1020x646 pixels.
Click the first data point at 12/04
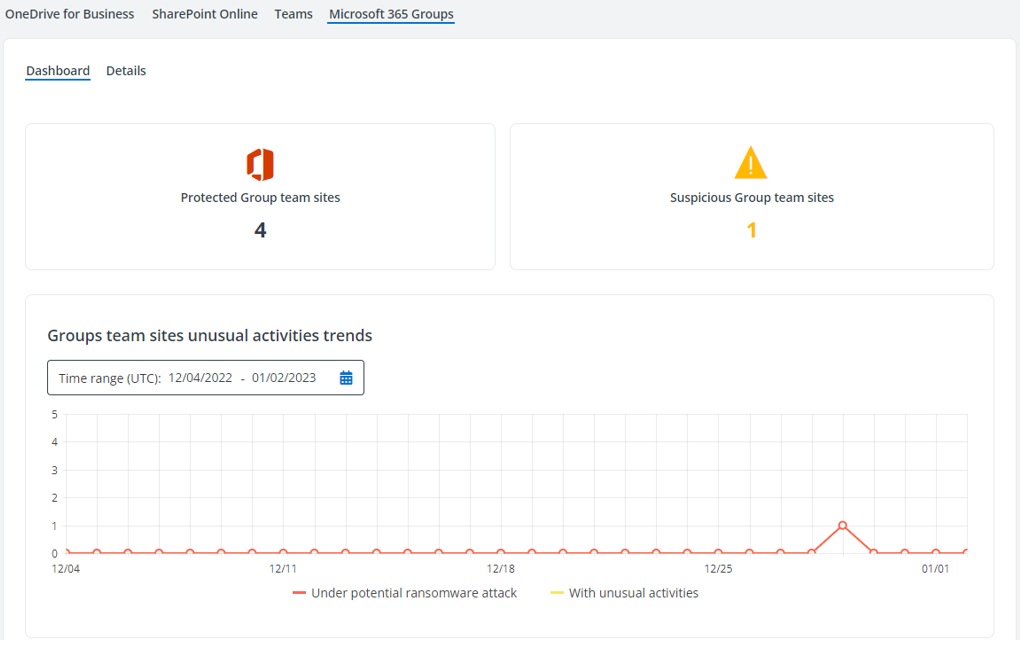click(67, 552)
